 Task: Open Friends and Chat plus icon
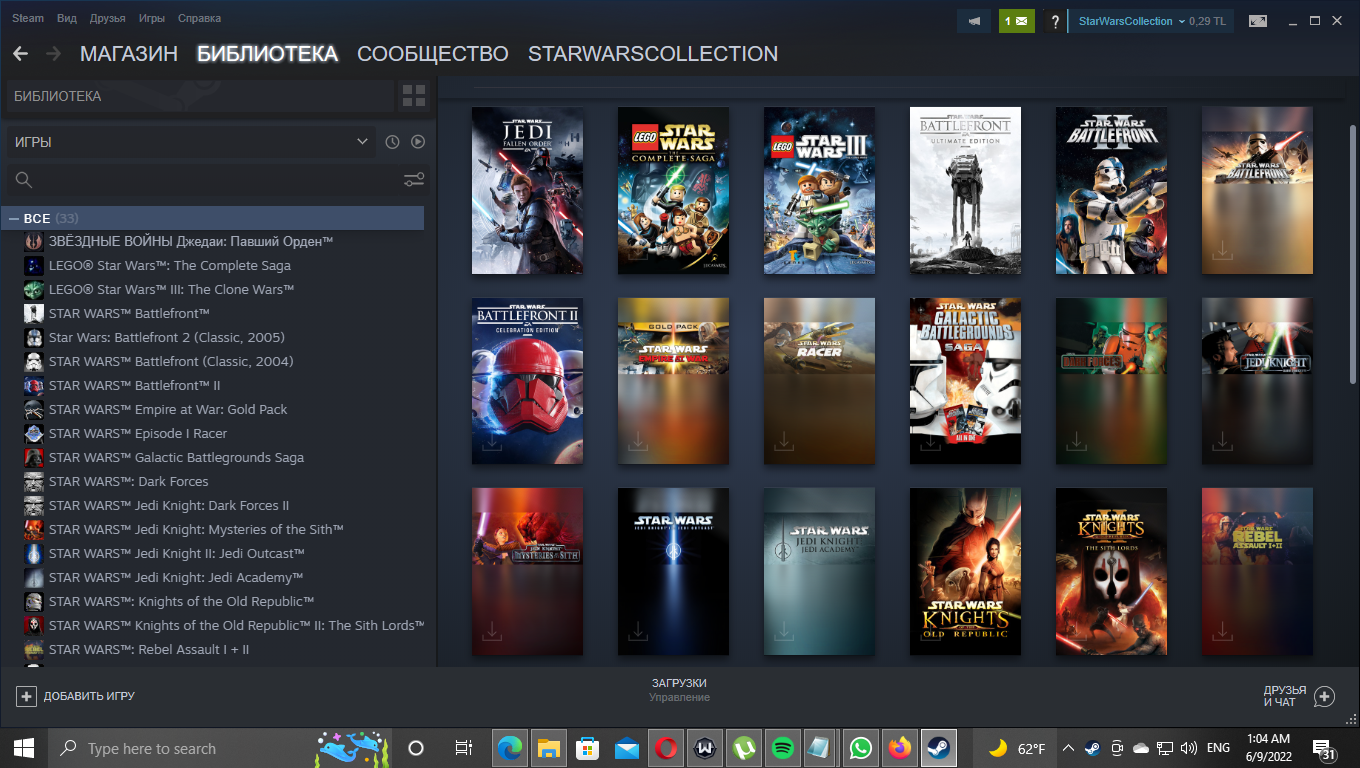[x=1324, y=696]
